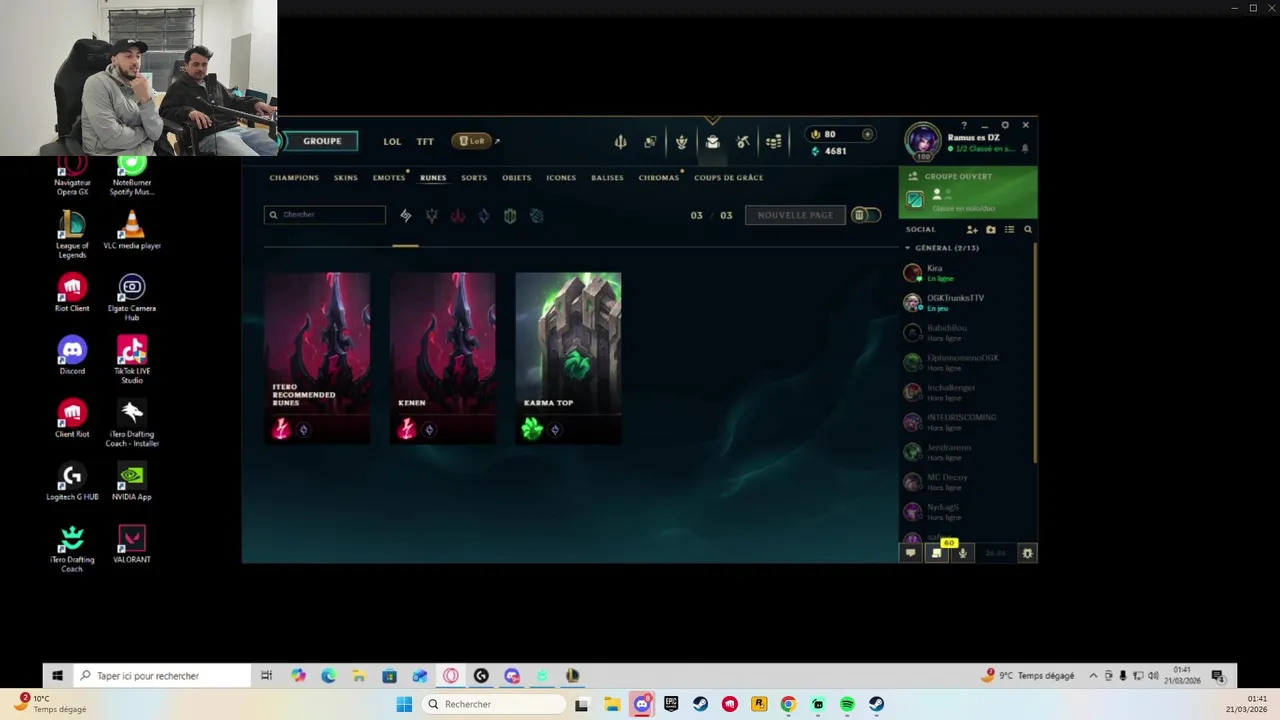Select the Karma Top rune page
The image size is (1280, 720).
click(568, 358)
